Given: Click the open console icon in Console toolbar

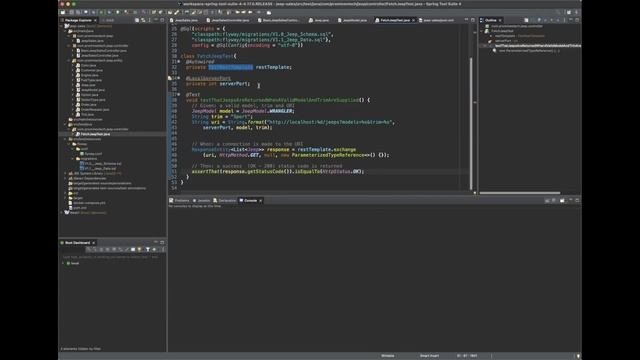Looking at the screenshot, I should click(562, 200).
